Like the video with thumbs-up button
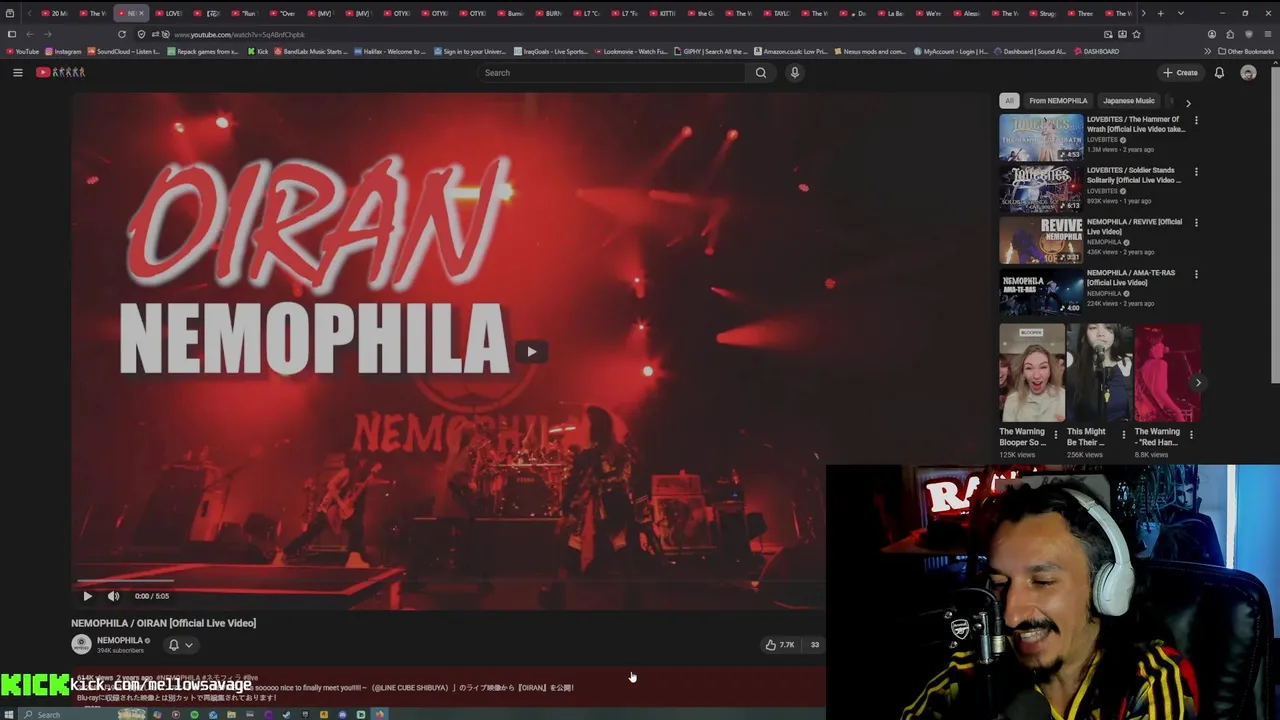Viewport: 1280px width, 720px height. coord(780,645)
